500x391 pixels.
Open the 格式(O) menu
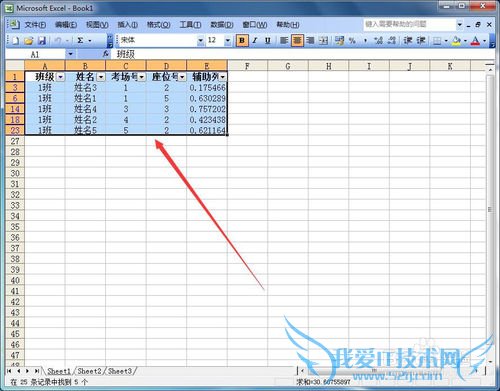[x=159, y=25]
